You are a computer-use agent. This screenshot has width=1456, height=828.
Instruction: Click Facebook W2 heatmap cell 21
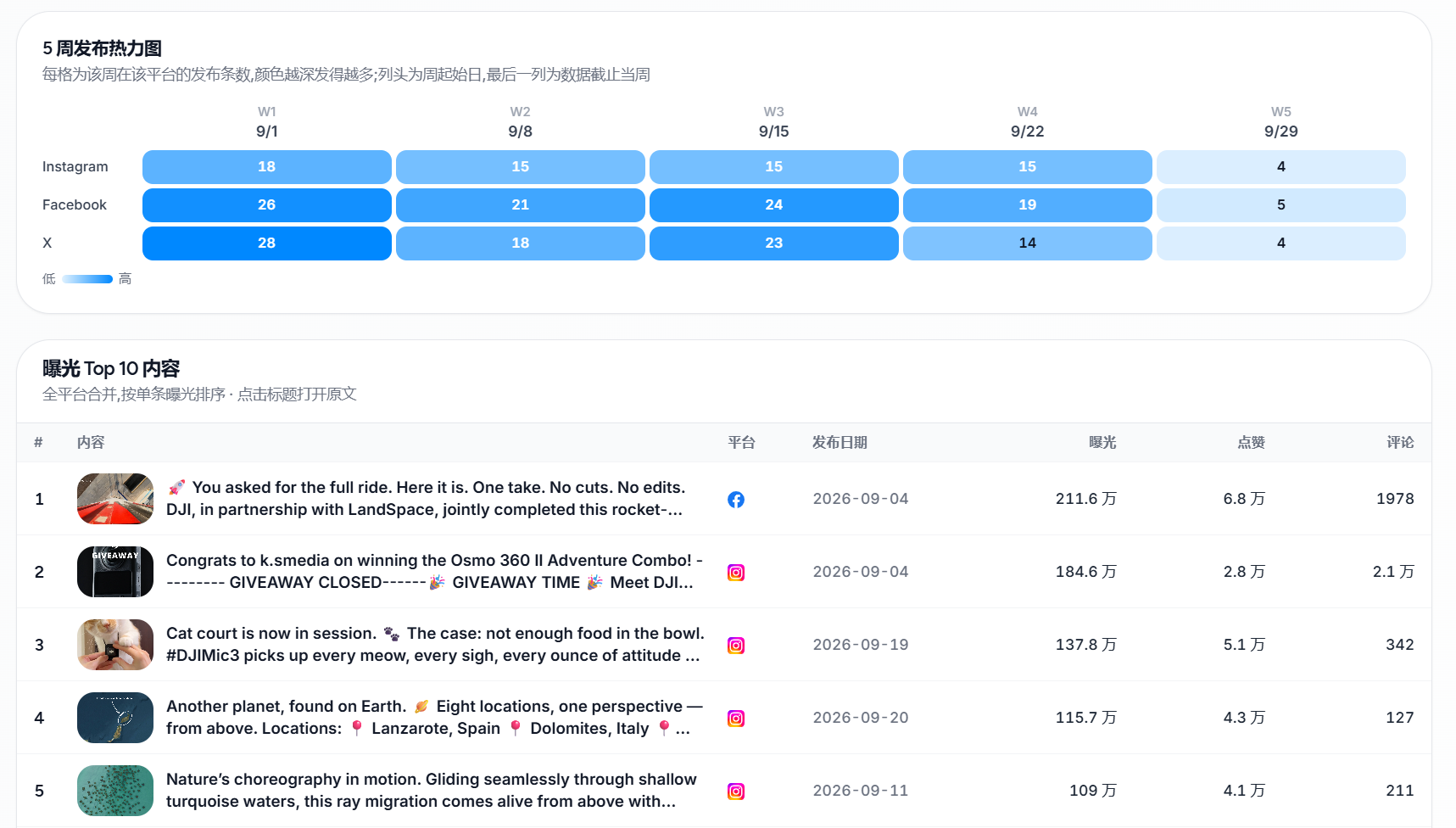tap(521, 205)
